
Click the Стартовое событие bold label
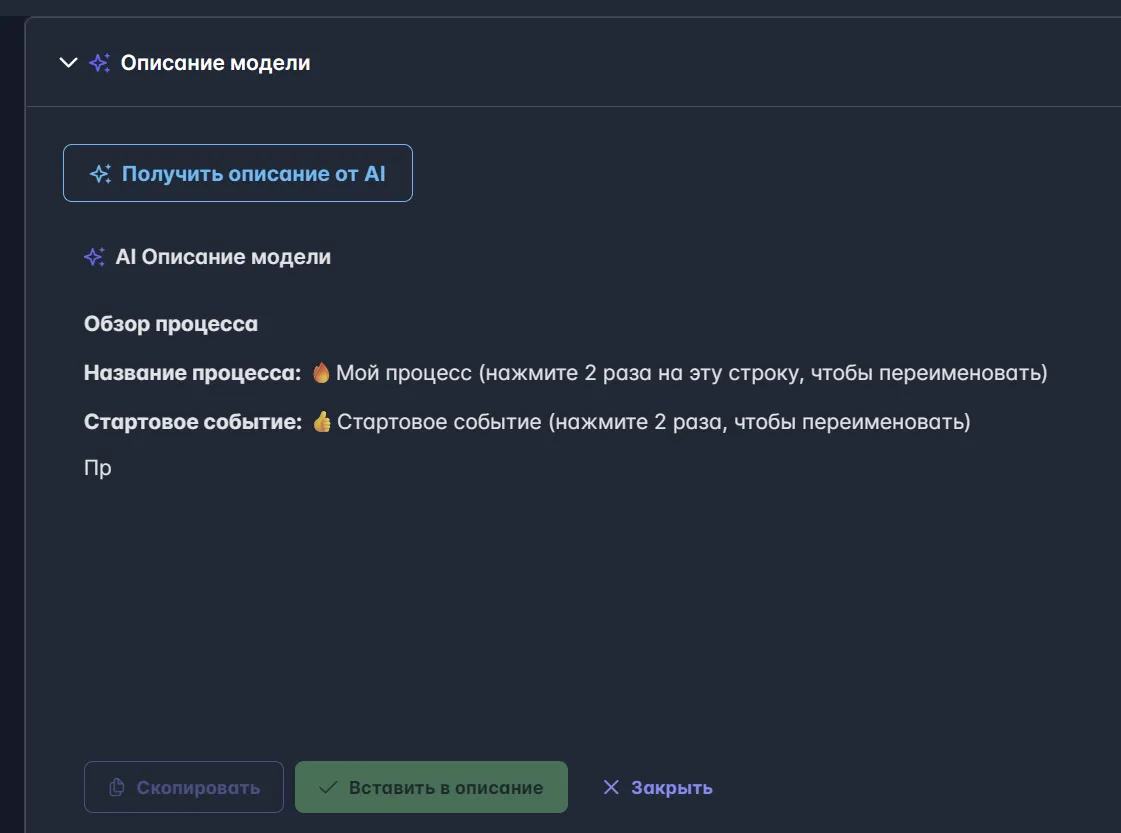pos(192,421)
